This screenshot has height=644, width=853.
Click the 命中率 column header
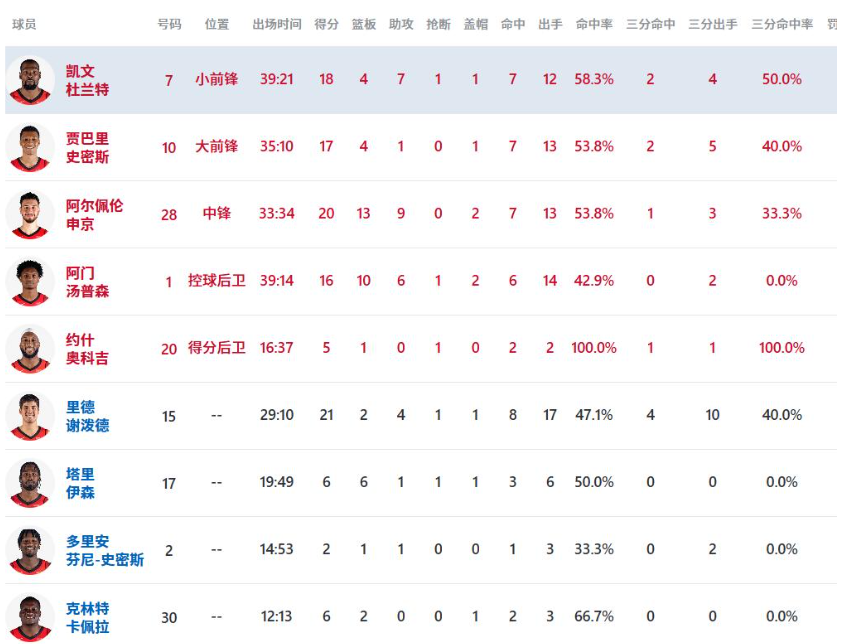click(594, 24)
